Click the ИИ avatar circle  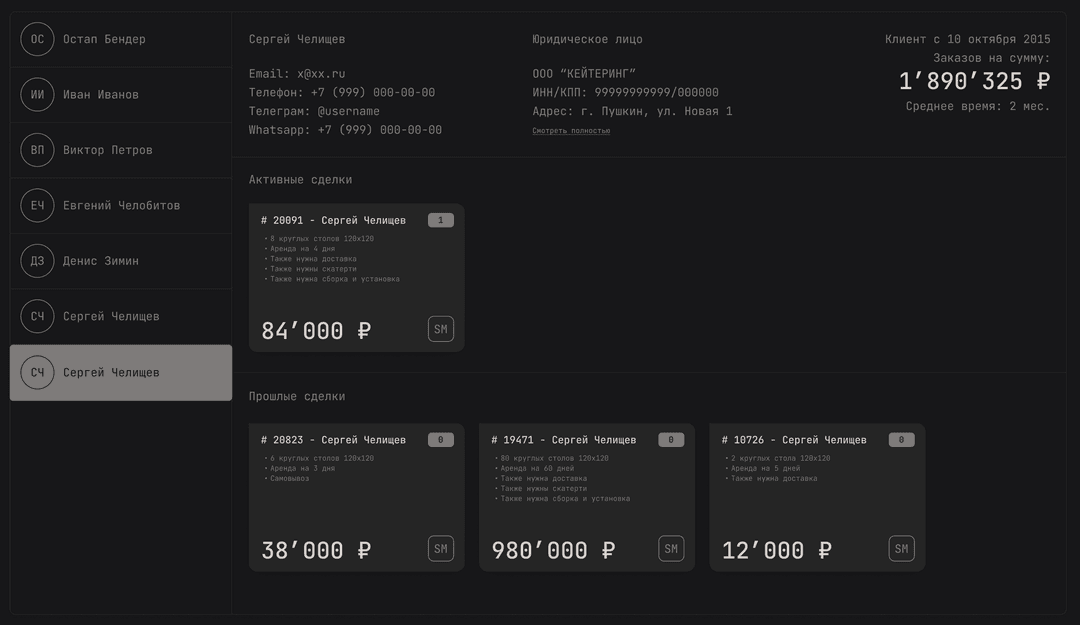click(37, 94)
